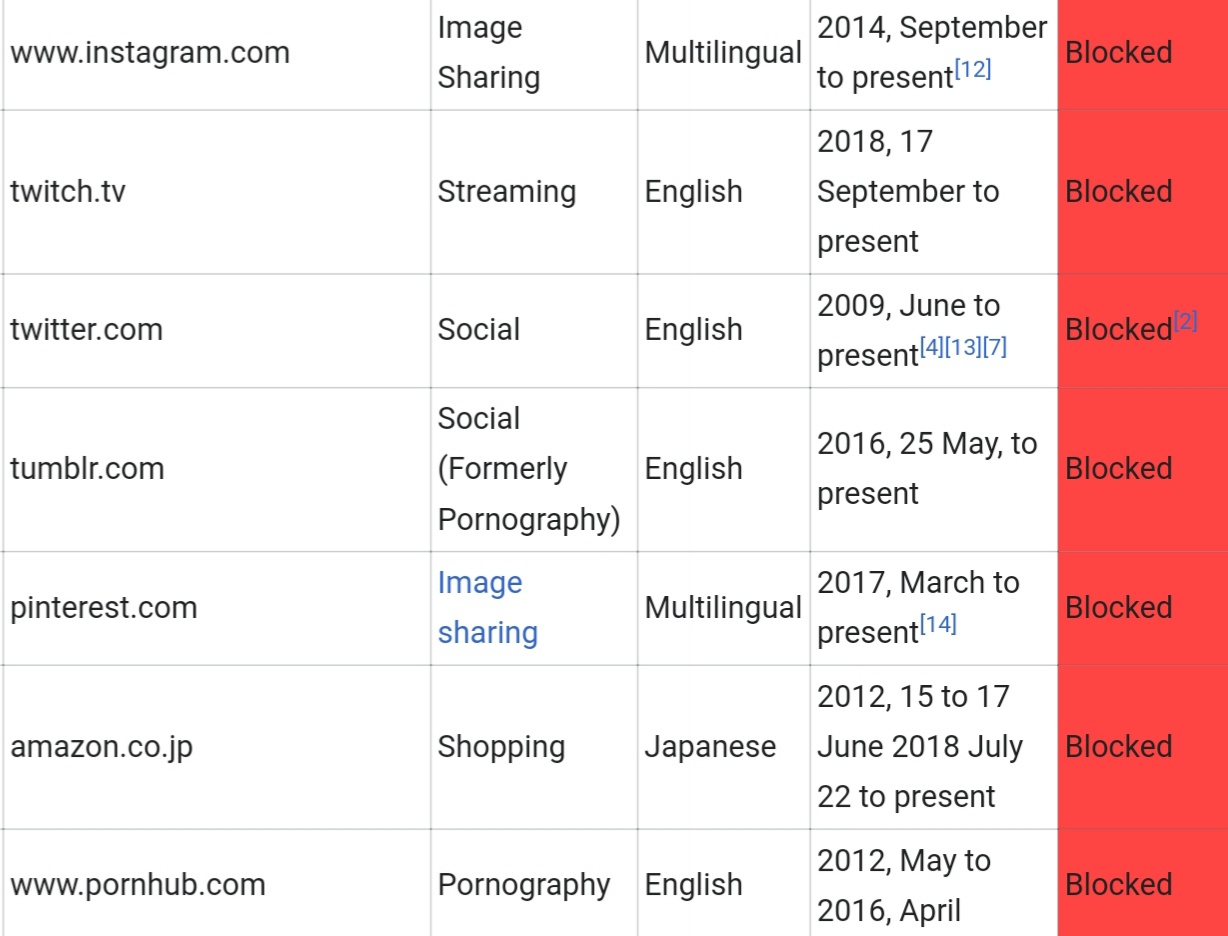Click the red Blocked cell for tumblr.com
The image size is (1228, 936).
point(1143,470)
